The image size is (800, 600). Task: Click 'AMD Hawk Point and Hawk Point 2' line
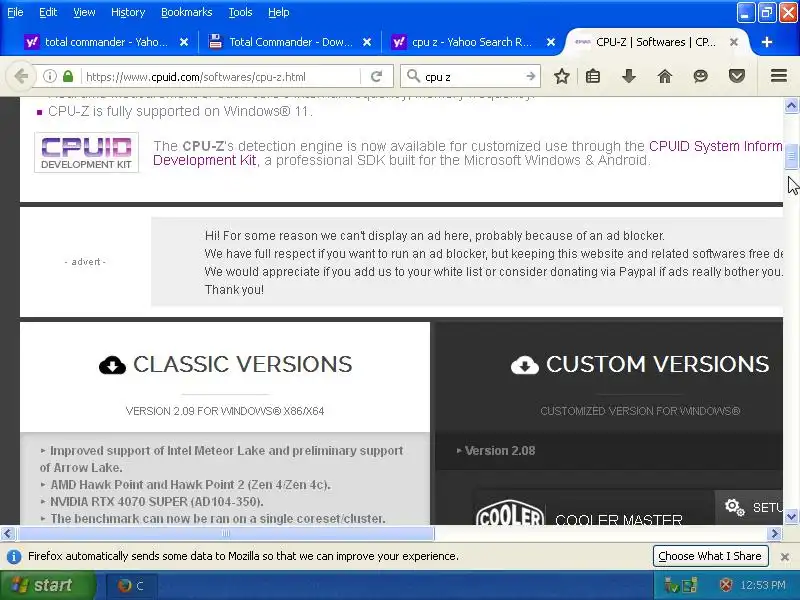[190, 485]
